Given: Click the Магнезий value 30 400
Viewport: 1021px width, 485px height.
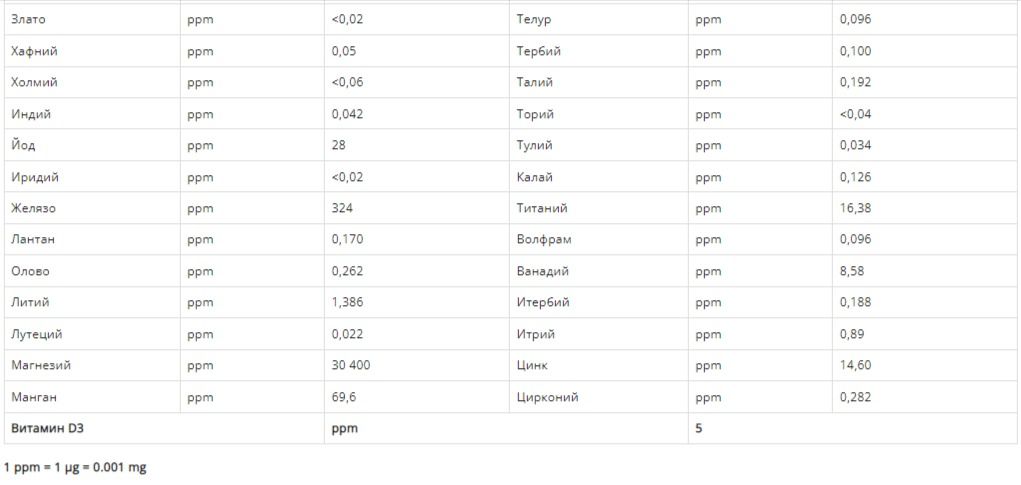Looking at the screenshot, I should [x=351, y=365].
